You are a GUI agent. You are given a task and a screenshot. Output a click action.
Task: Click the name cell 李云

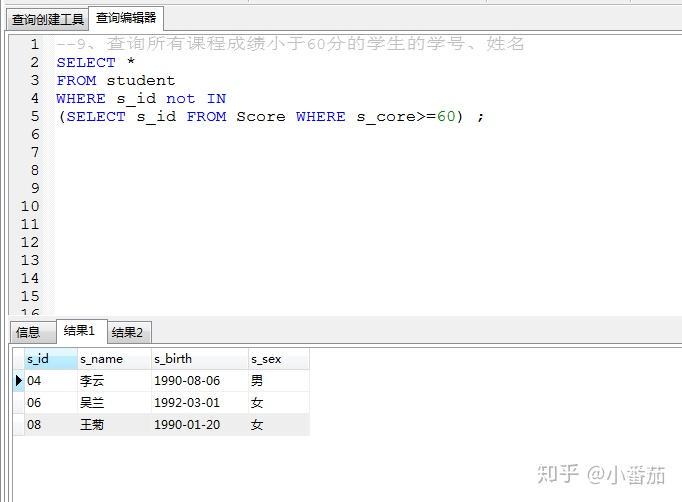point(114,381)
